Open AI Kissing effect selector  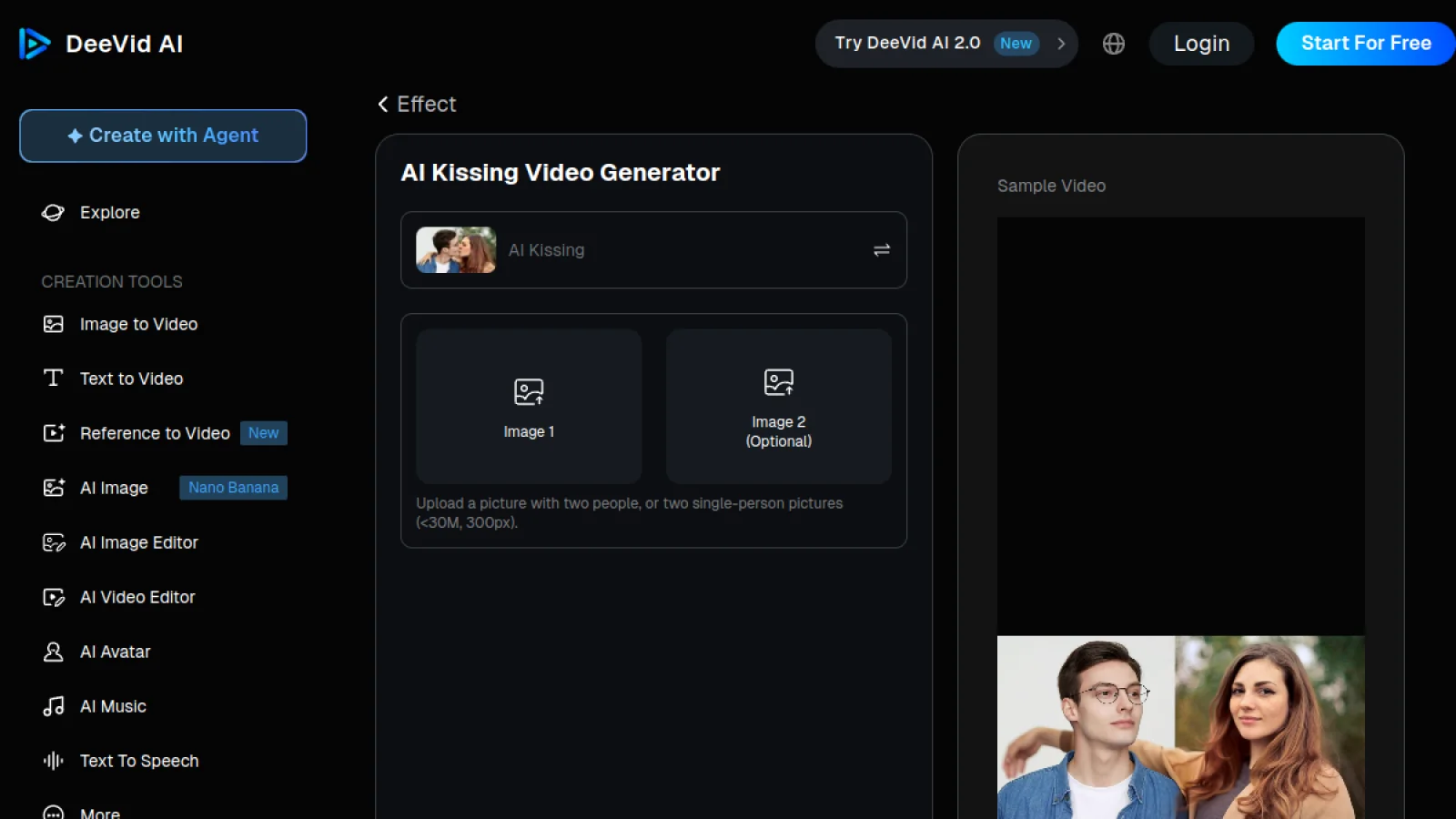653,250
